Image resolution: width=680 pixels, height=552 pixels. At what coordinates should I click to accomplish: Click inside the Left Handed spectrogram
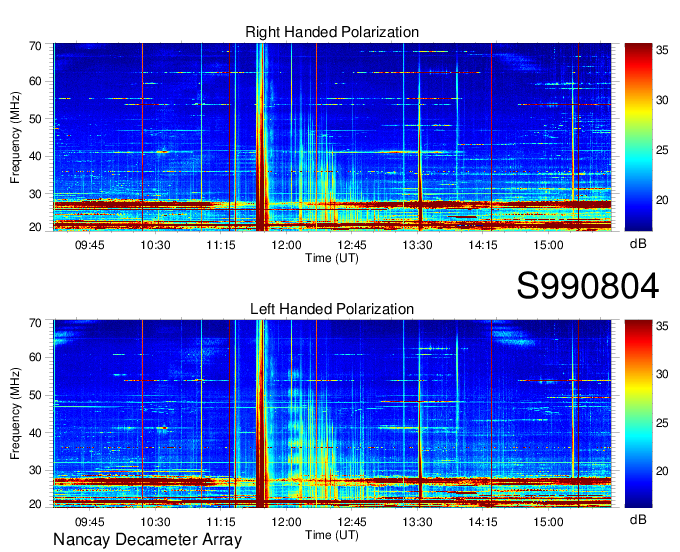(x=332, y=414)
